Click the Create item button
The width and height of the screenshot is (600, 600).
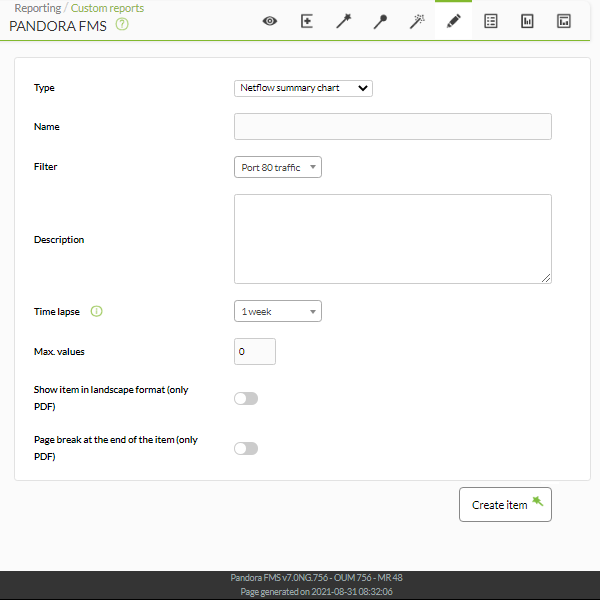pyautogui.click(x=505, y=504)
